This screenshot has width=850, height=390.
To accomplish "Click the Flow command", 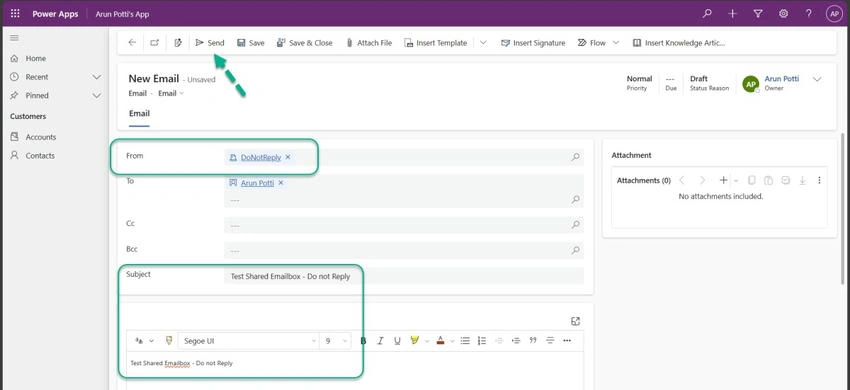I will point(592,43).
